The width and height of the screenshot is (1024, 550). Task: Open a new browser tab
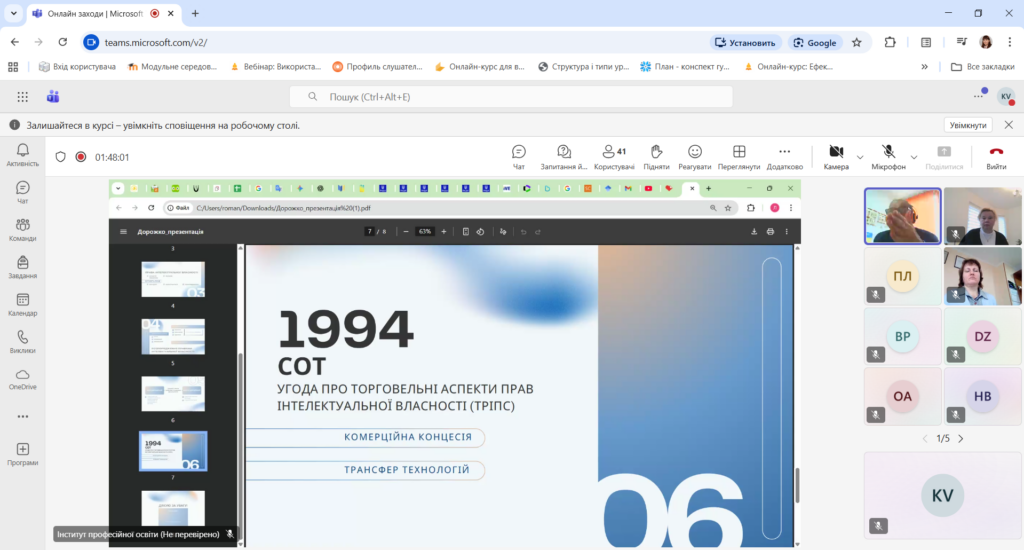click(195, 13)
